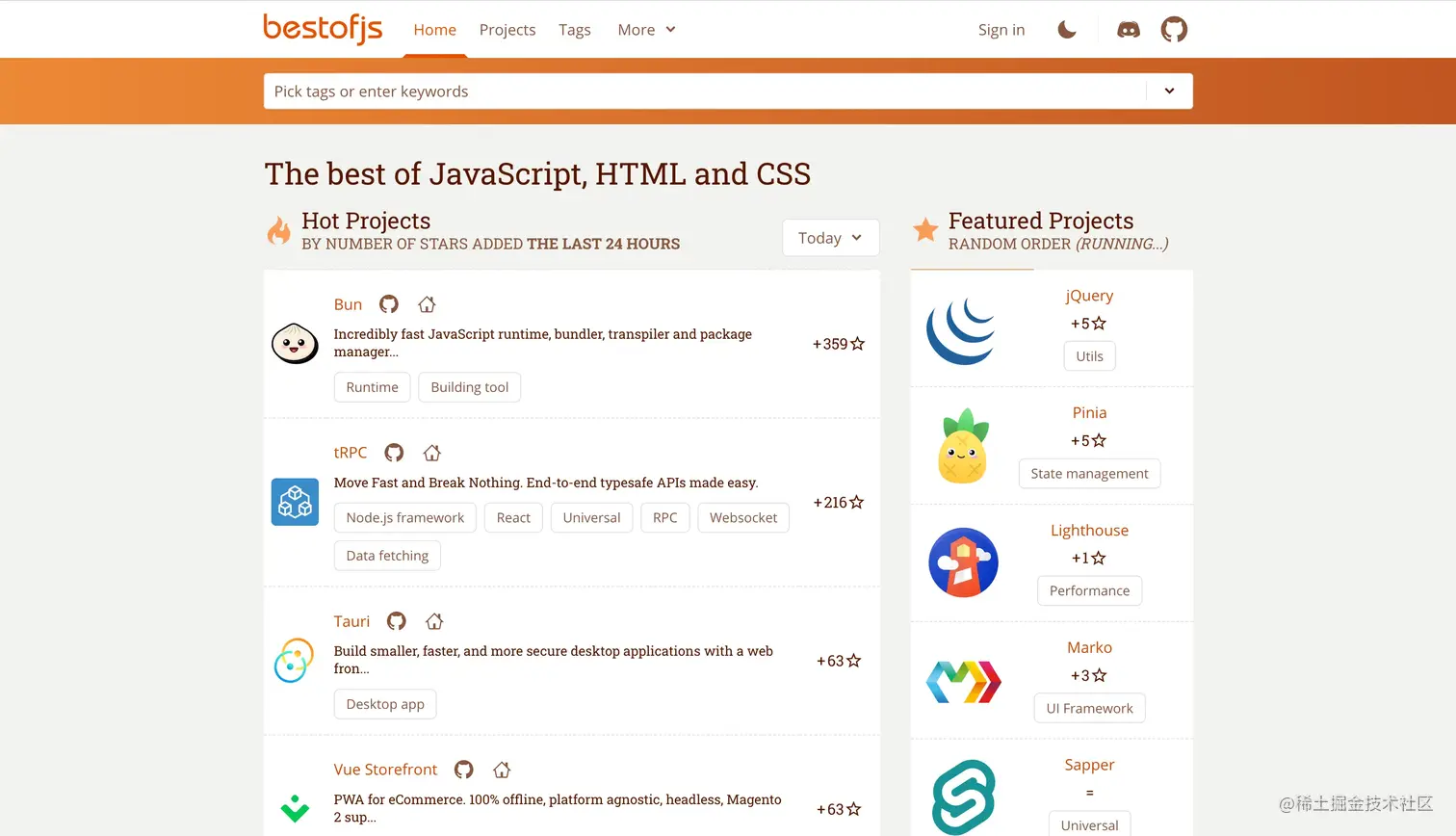Click Bun's +359 stars count
Screen dimensions: 1456x836
839,344
